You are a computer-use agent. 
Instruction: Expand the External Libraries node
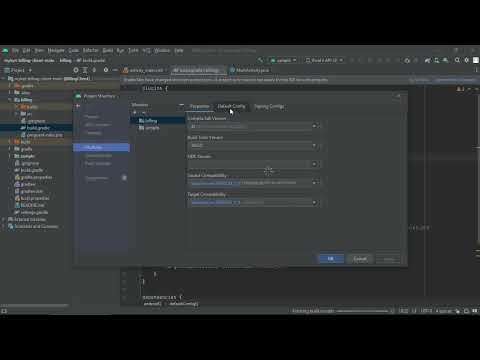(x=4, y=219)
